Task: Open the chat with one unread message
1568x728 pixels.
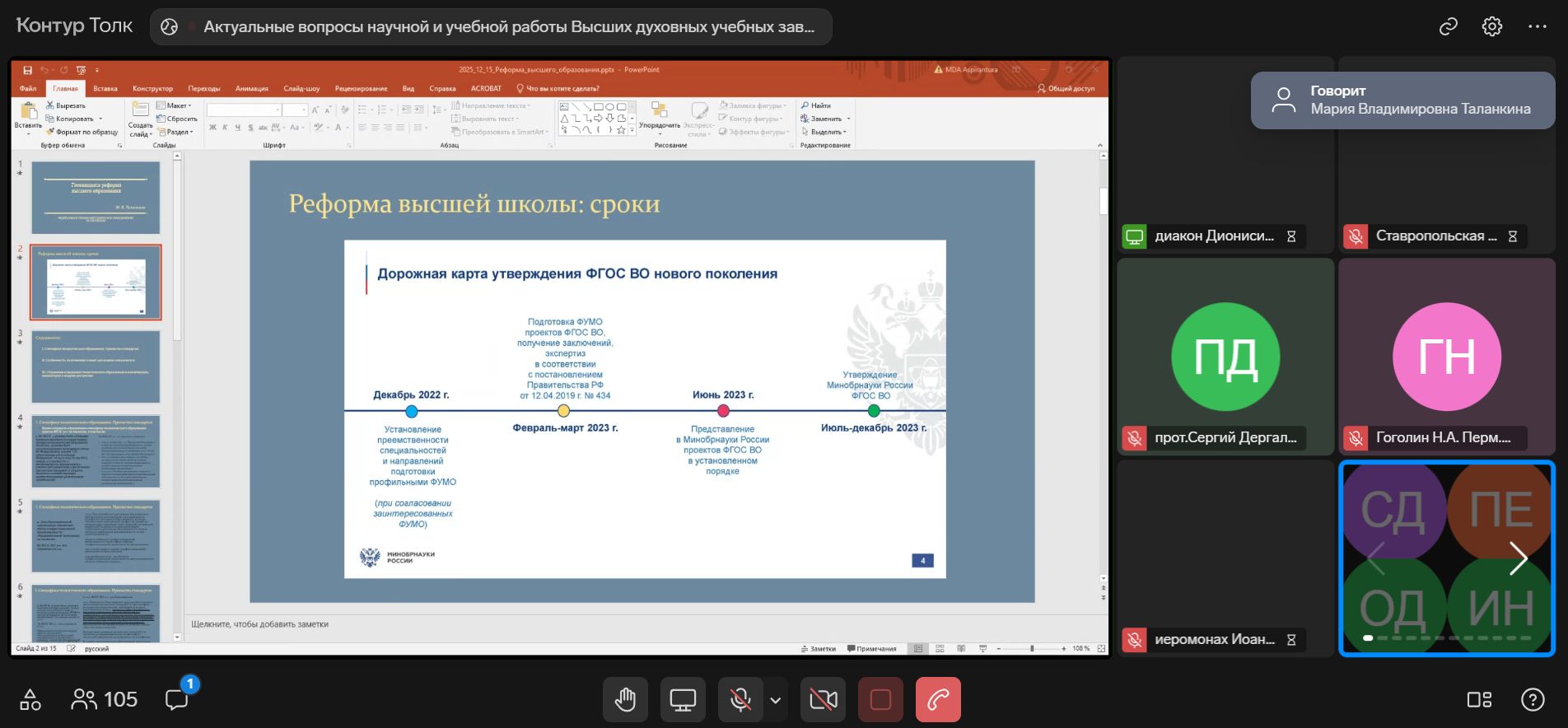Action: [177, 699]
